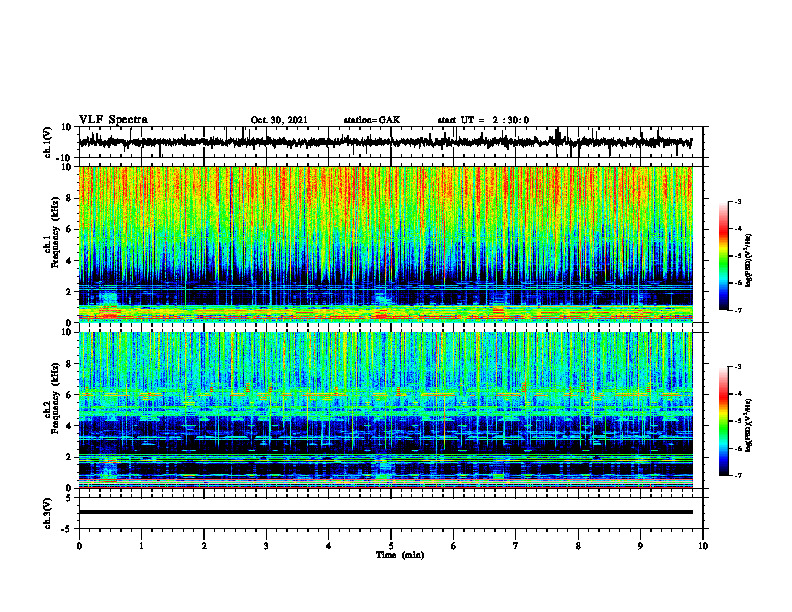Click the date text "Oct. 30, 2021"

[x=279, y=120]
